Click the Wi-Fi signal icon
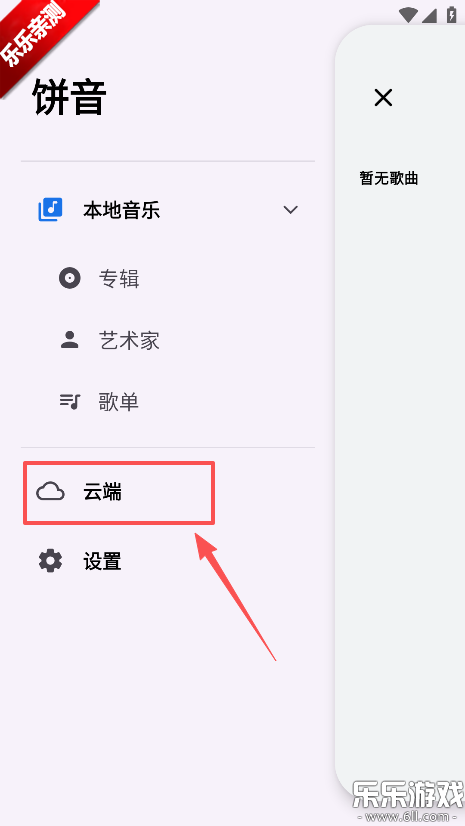 (408, 15)
